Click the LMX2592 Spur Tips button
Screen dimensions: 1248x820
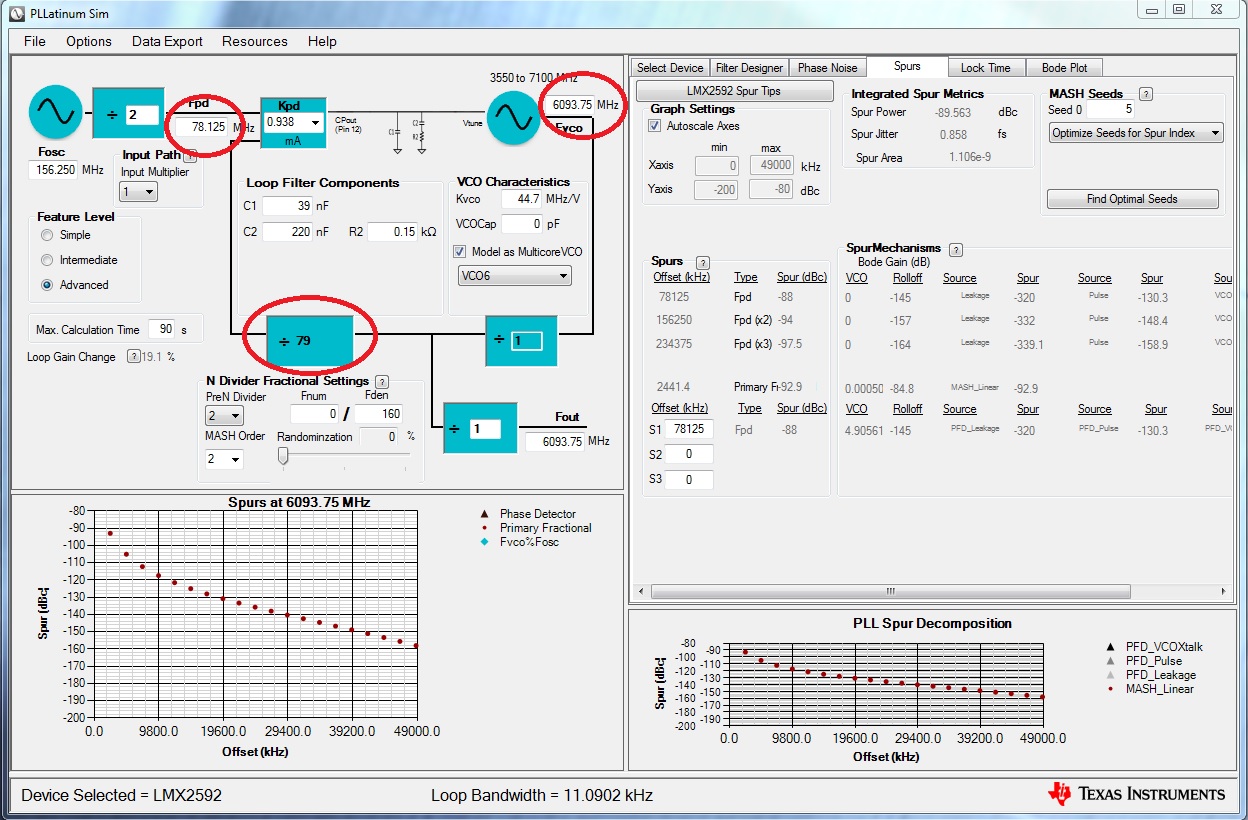tap(734, 91)
